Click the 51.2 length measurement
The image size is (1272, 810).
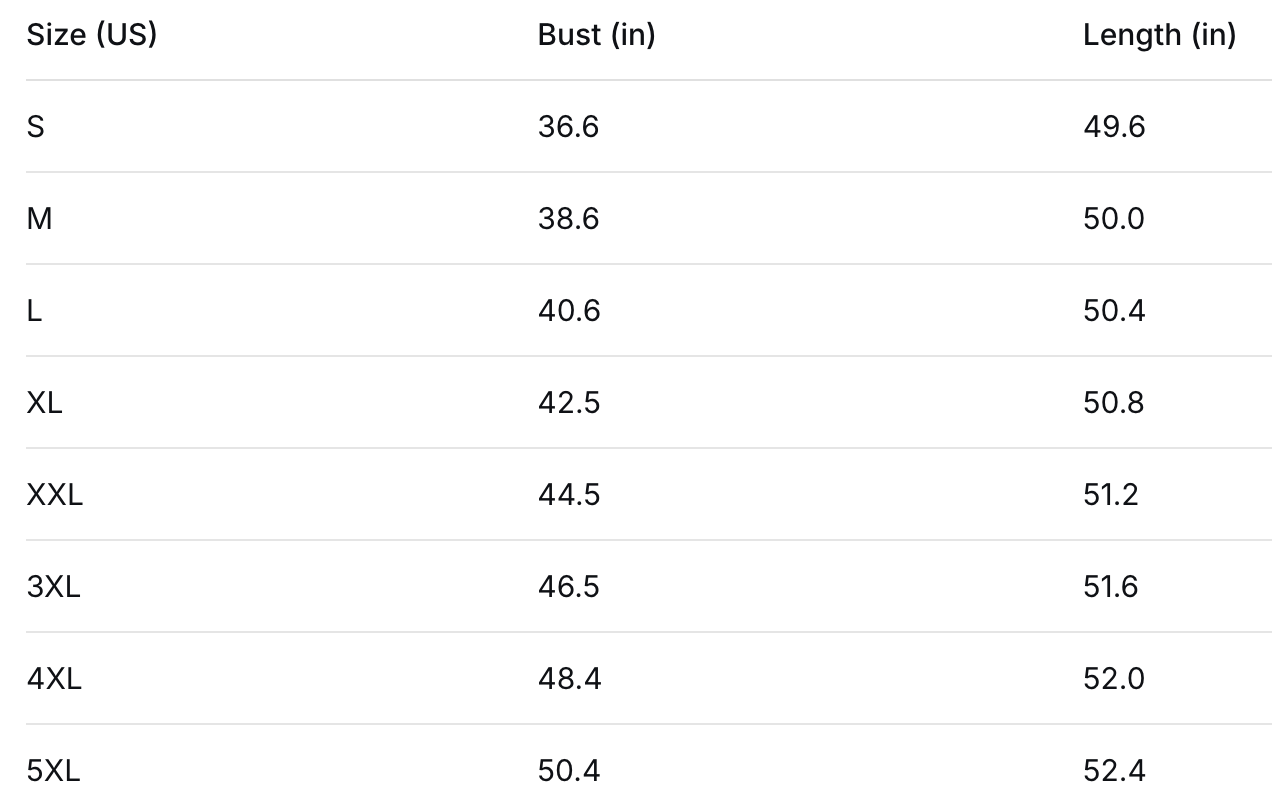coord(1110,495)
